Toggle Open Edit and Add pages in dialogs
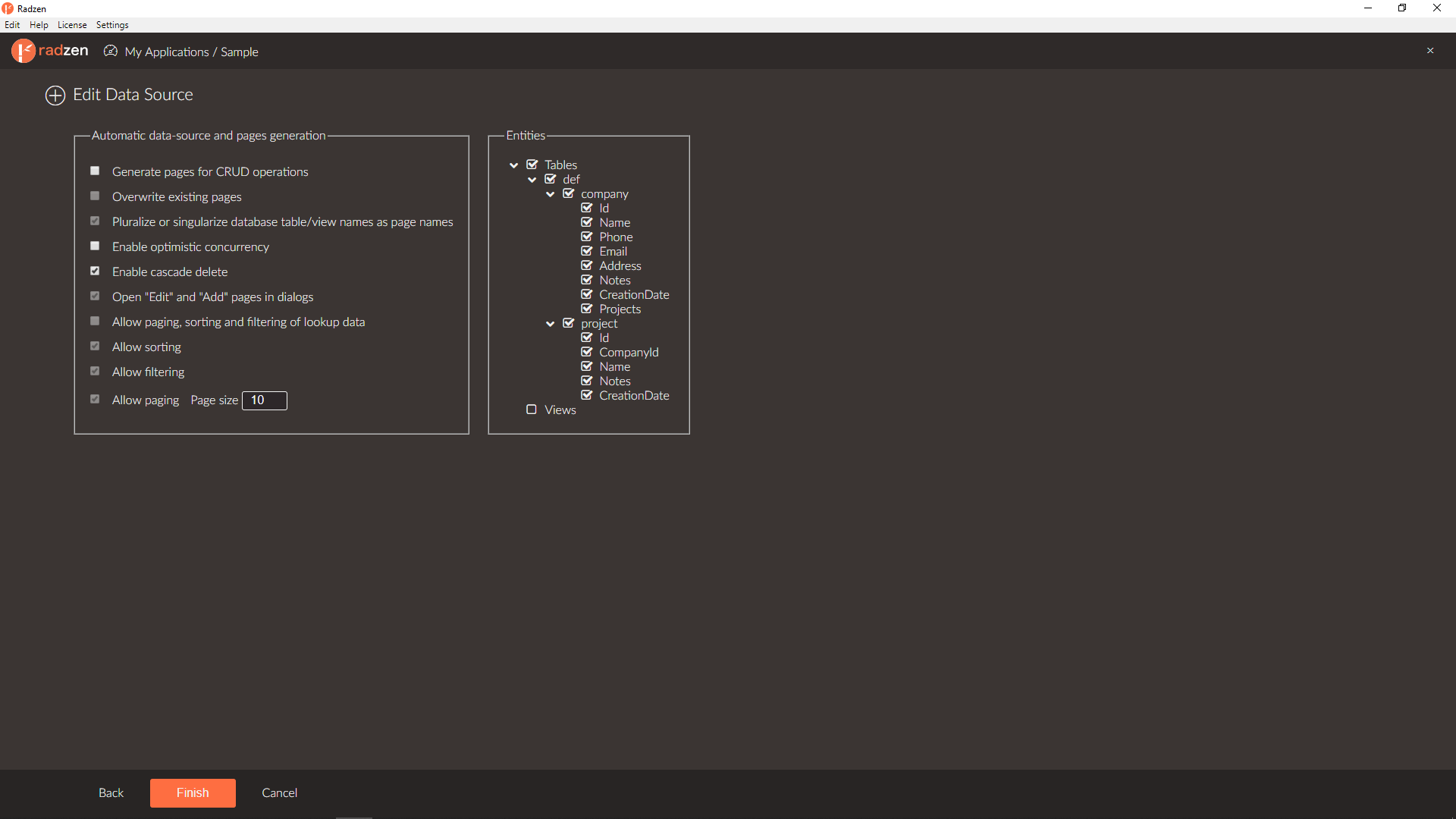Viewport: 1456px width, 819px height. 95,296
